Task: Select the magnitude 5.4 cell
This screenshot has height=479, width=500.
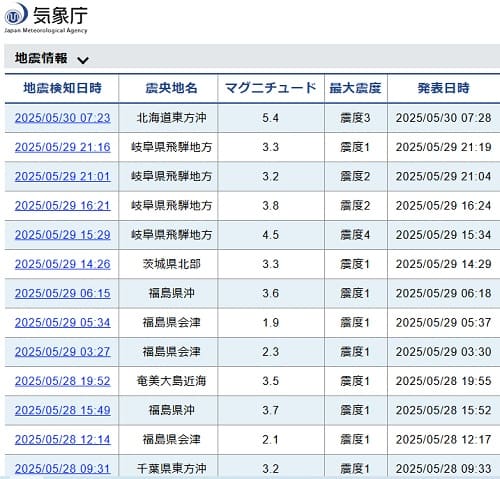Action: pos(270,118)
